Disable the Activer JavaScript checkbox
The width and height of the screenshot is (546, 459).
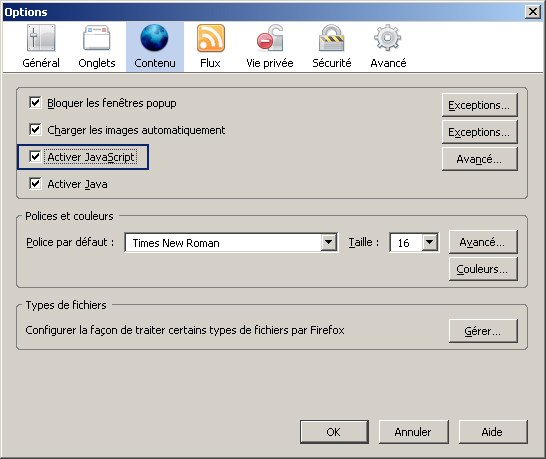pyautogui.click(x=35, y=157)
